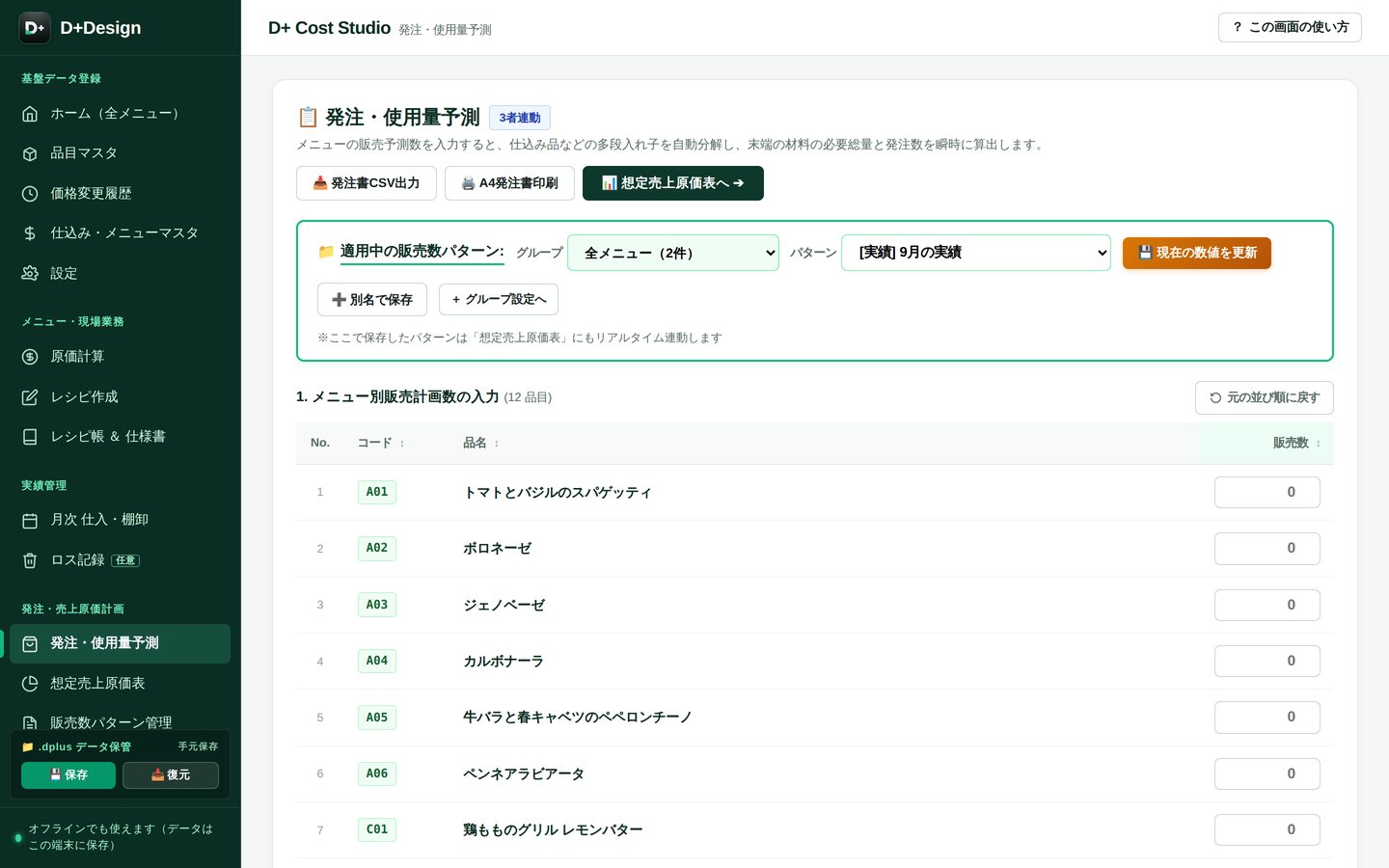Click 販売数 field for トマトとバジルのスパゲッティ
The image size is (1389, 868).
coord(1267,493)
